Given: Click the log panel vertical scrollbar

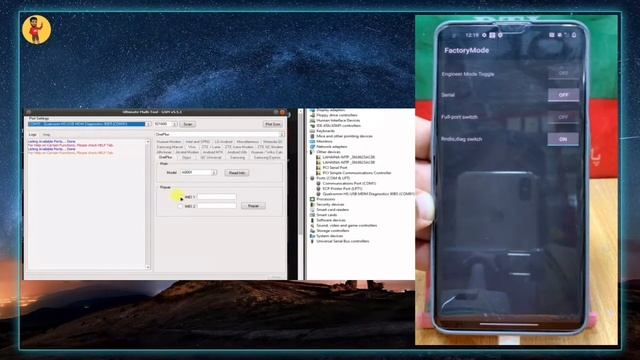Looking at the screenshot, I should coord(148,204).
